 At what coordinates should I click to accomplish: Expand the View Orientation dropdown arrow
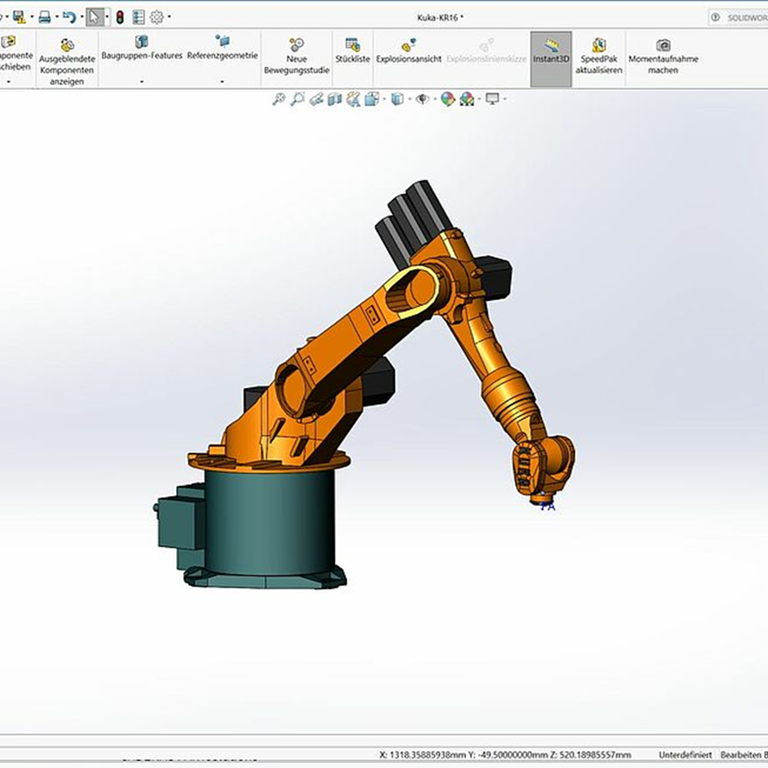(x=384, y=99)
